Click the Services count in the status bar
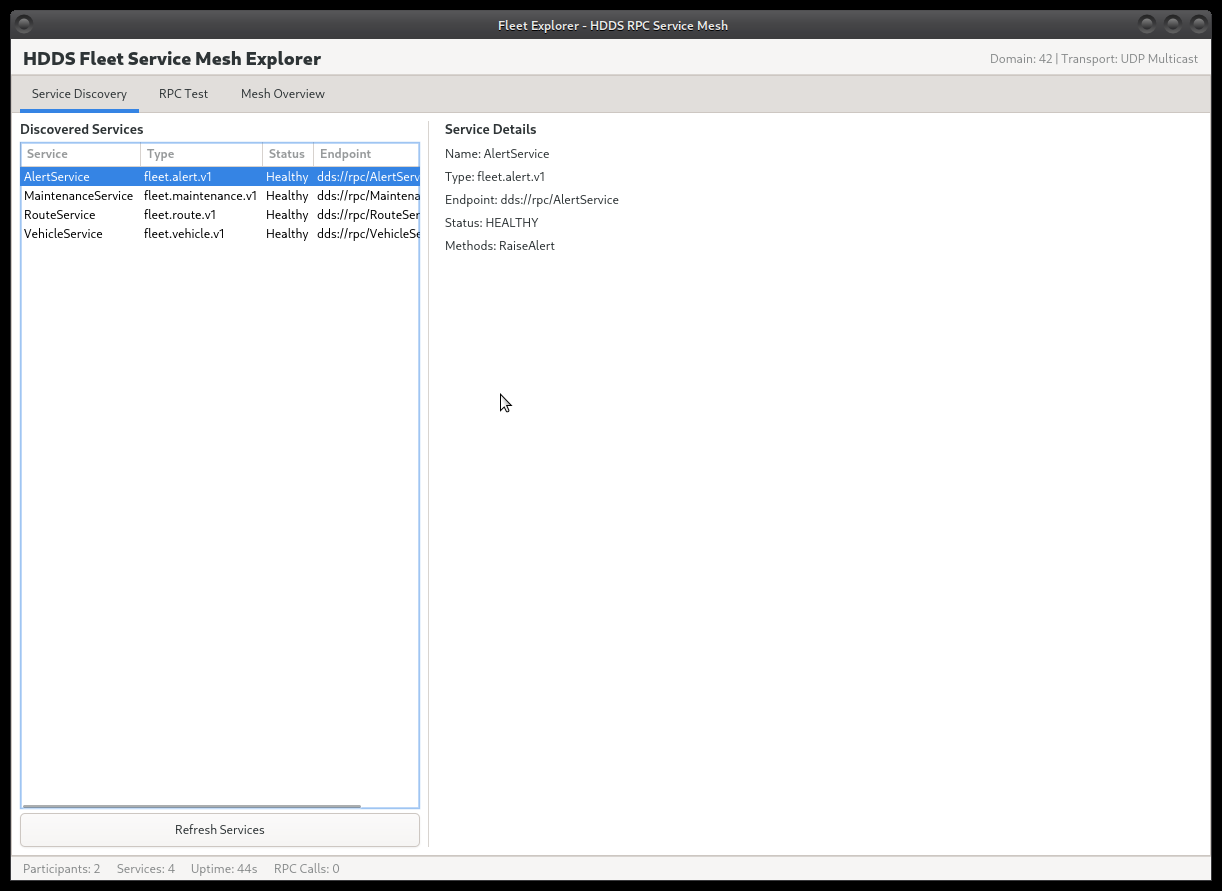This screenshot has height=891, width=1222. coord(145,868)
